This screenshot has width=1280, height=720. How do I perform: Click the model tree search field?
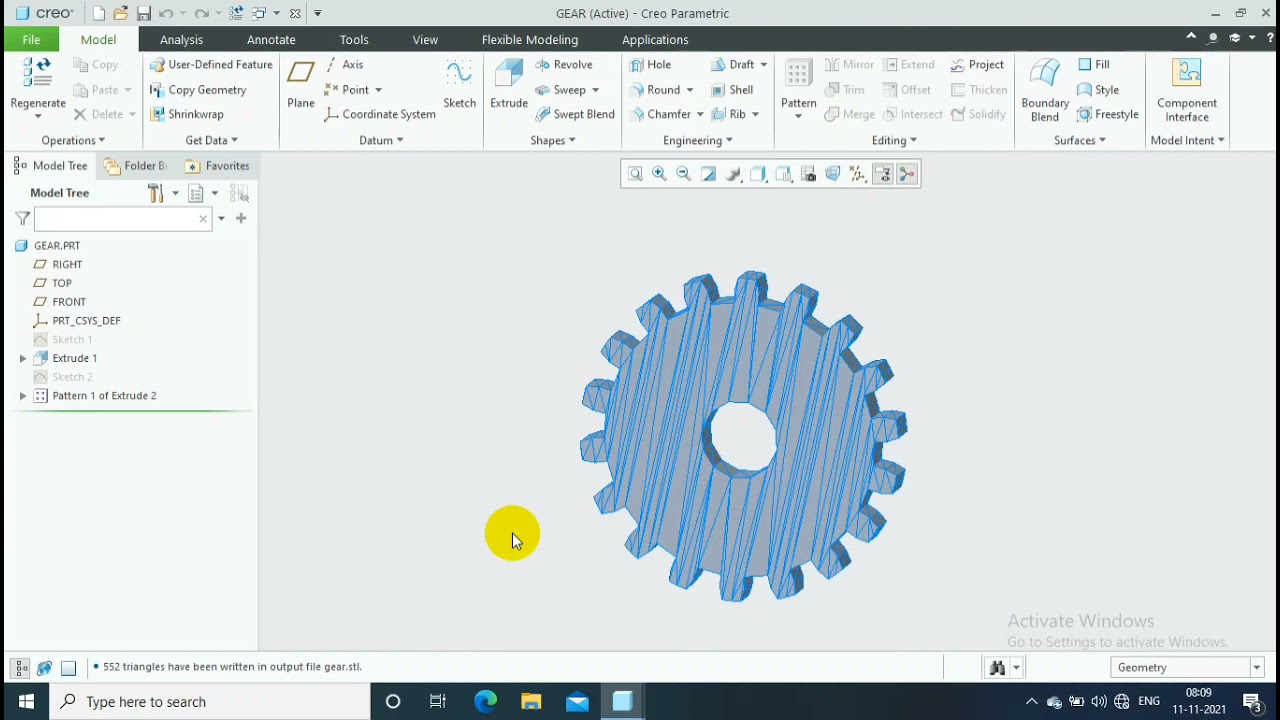click(x=118, y=219)
